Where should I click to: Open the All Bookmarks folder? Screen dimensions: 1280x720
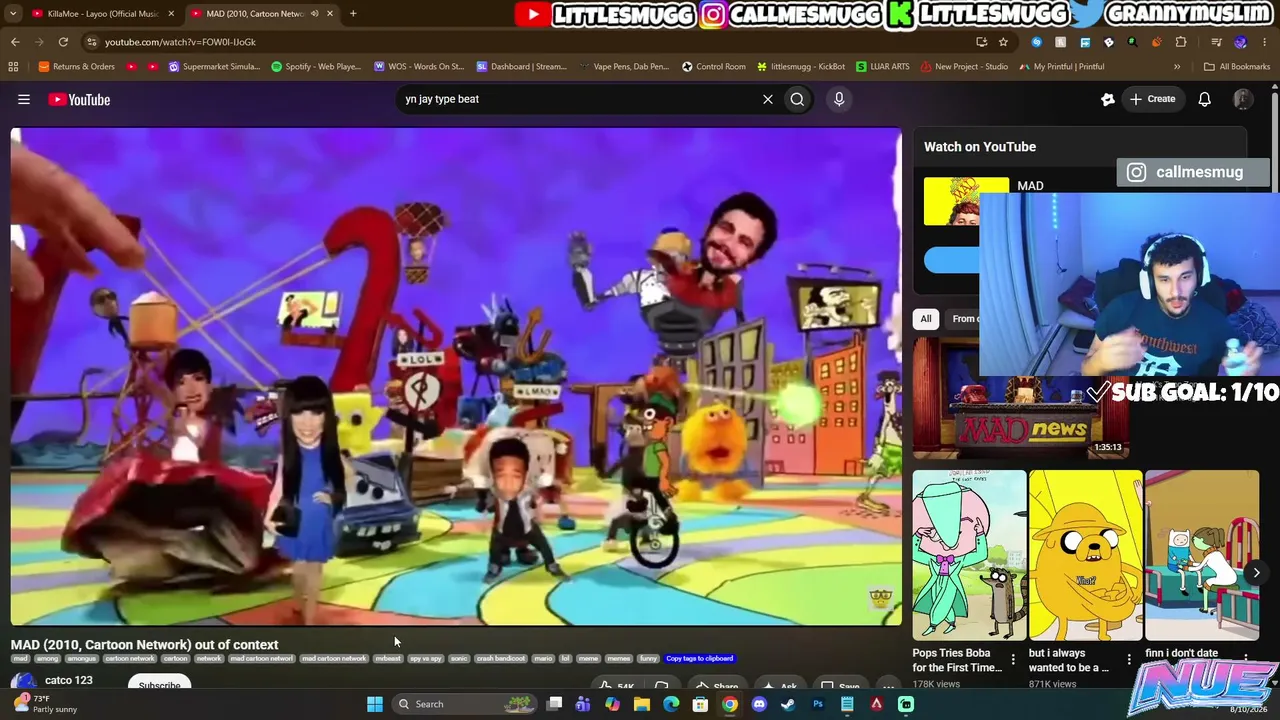pos(1237,67)
